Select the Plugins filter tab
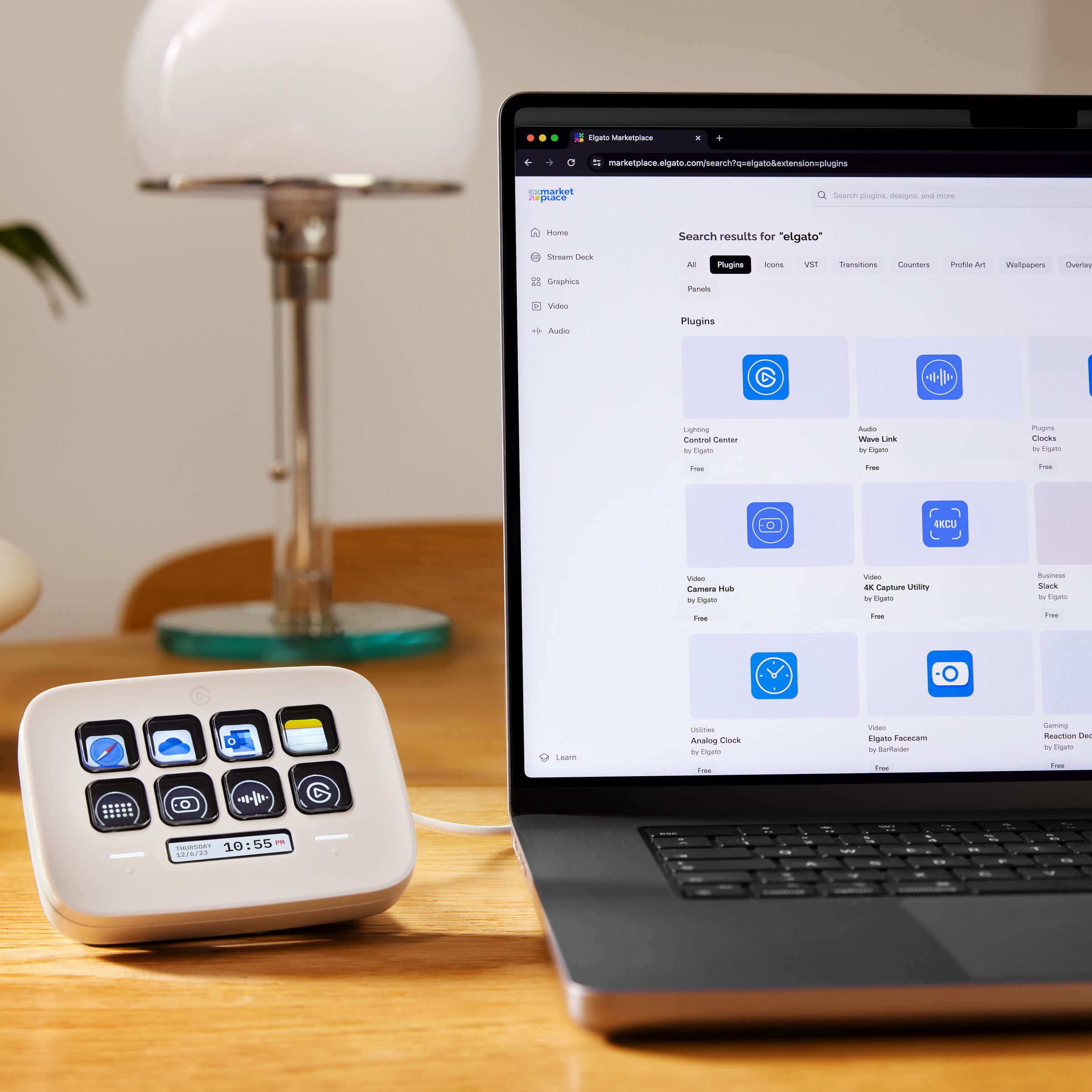This screenshot has width=1092, height=1092. pos(732,263)
